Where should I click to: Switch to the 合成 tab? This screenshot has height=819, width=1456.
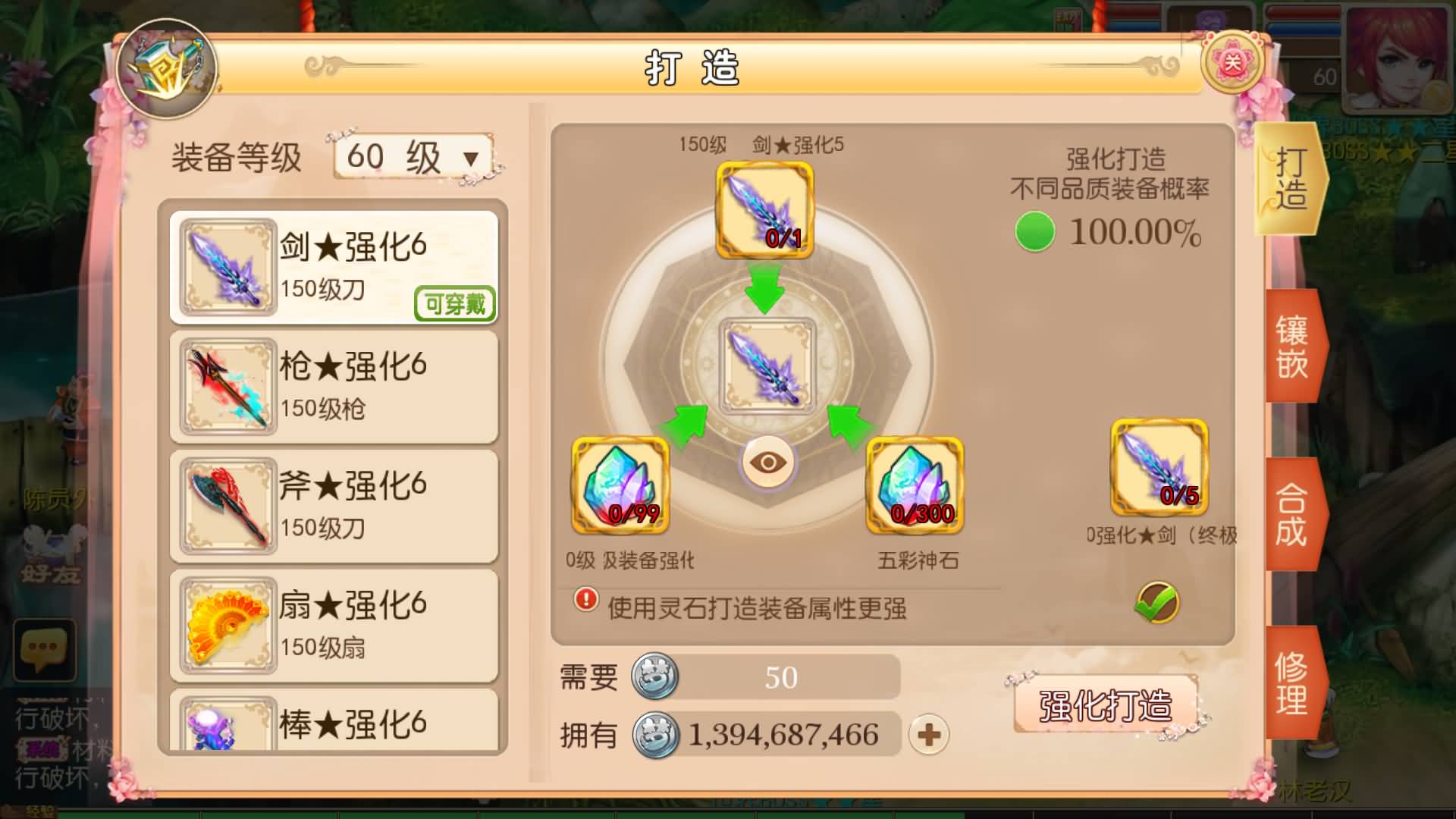coord(1294,515)
